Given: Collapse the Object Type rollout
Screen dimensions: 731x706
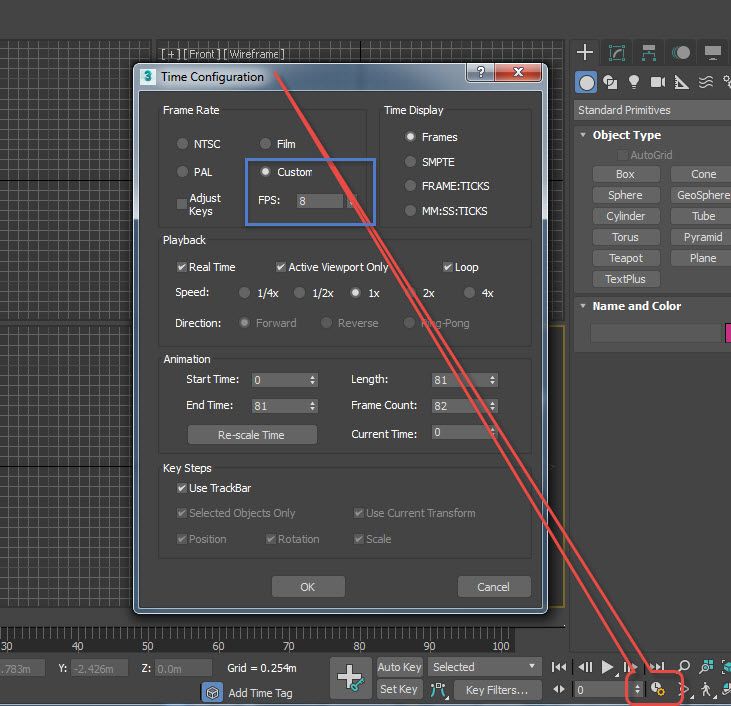Looking at the screenshot, I should pos(583,135).
